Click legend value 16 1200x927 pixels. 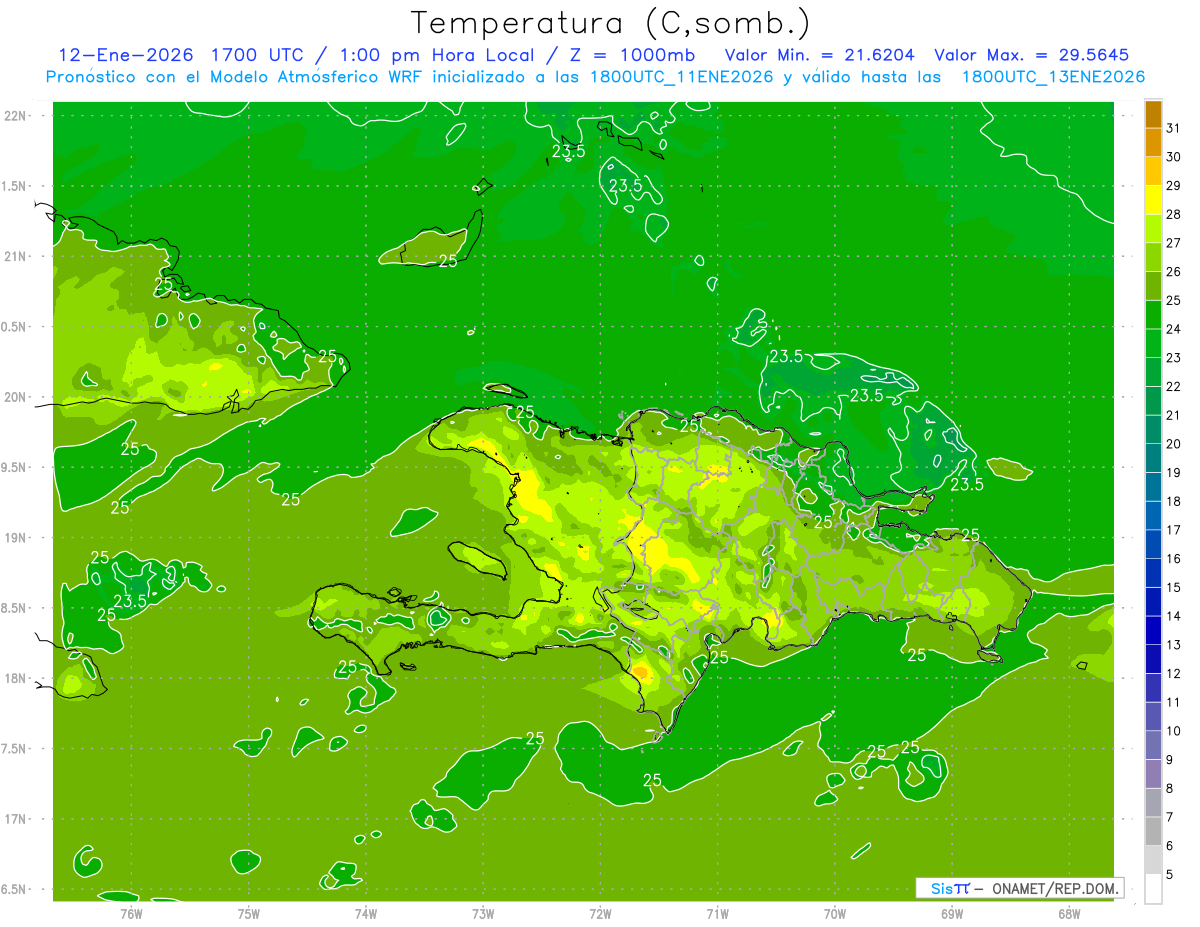tap(1175, 559)
